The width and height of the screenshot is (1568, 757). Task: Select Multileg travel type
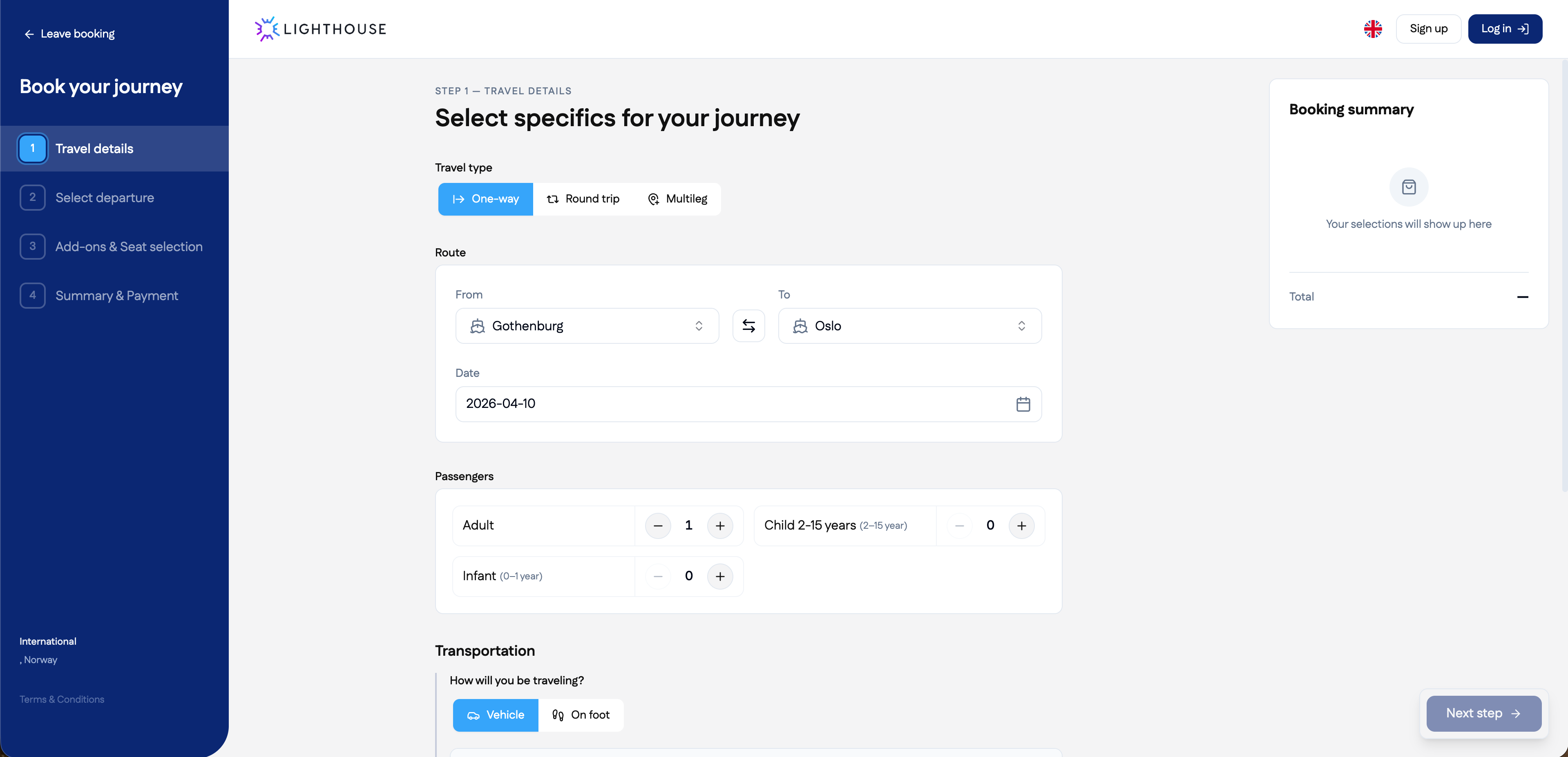(677, 199)
